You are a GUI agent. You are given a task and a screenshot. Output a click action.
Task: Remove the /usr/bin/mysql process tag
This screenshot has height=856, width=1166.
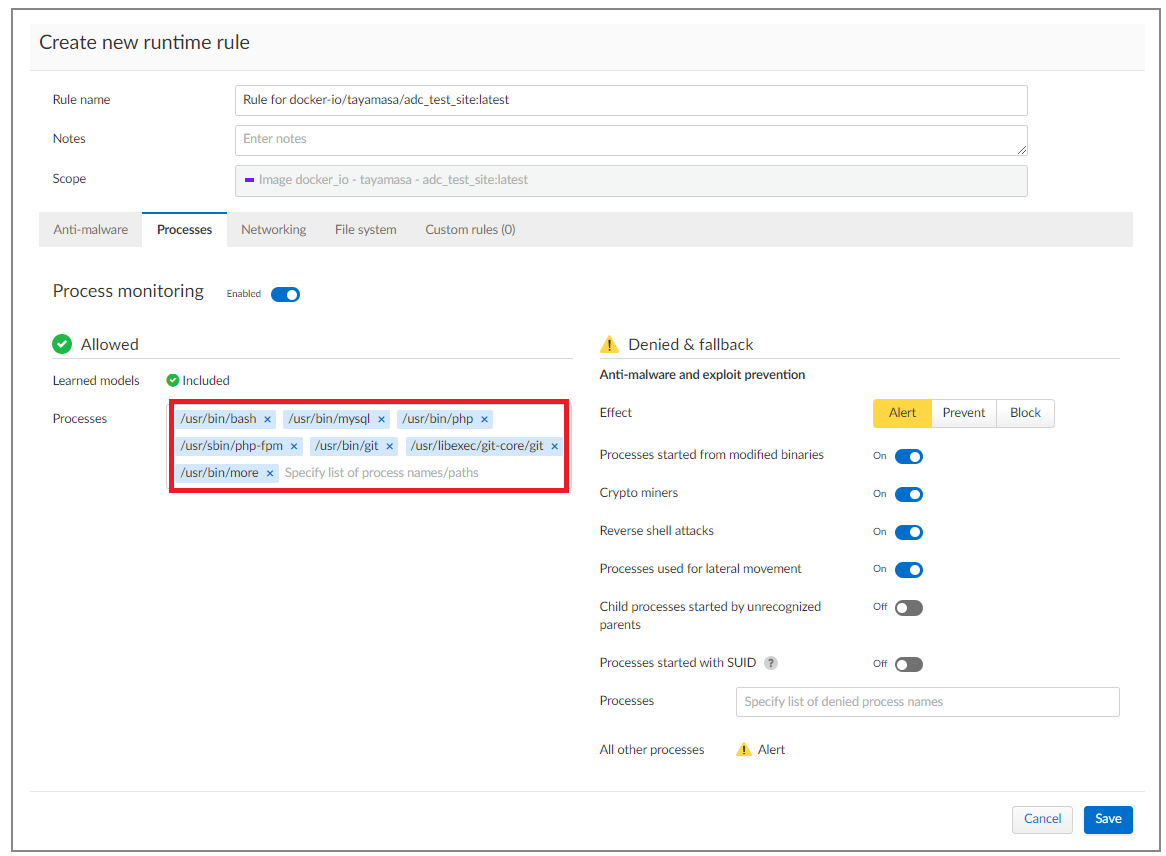tap(381, 420)
